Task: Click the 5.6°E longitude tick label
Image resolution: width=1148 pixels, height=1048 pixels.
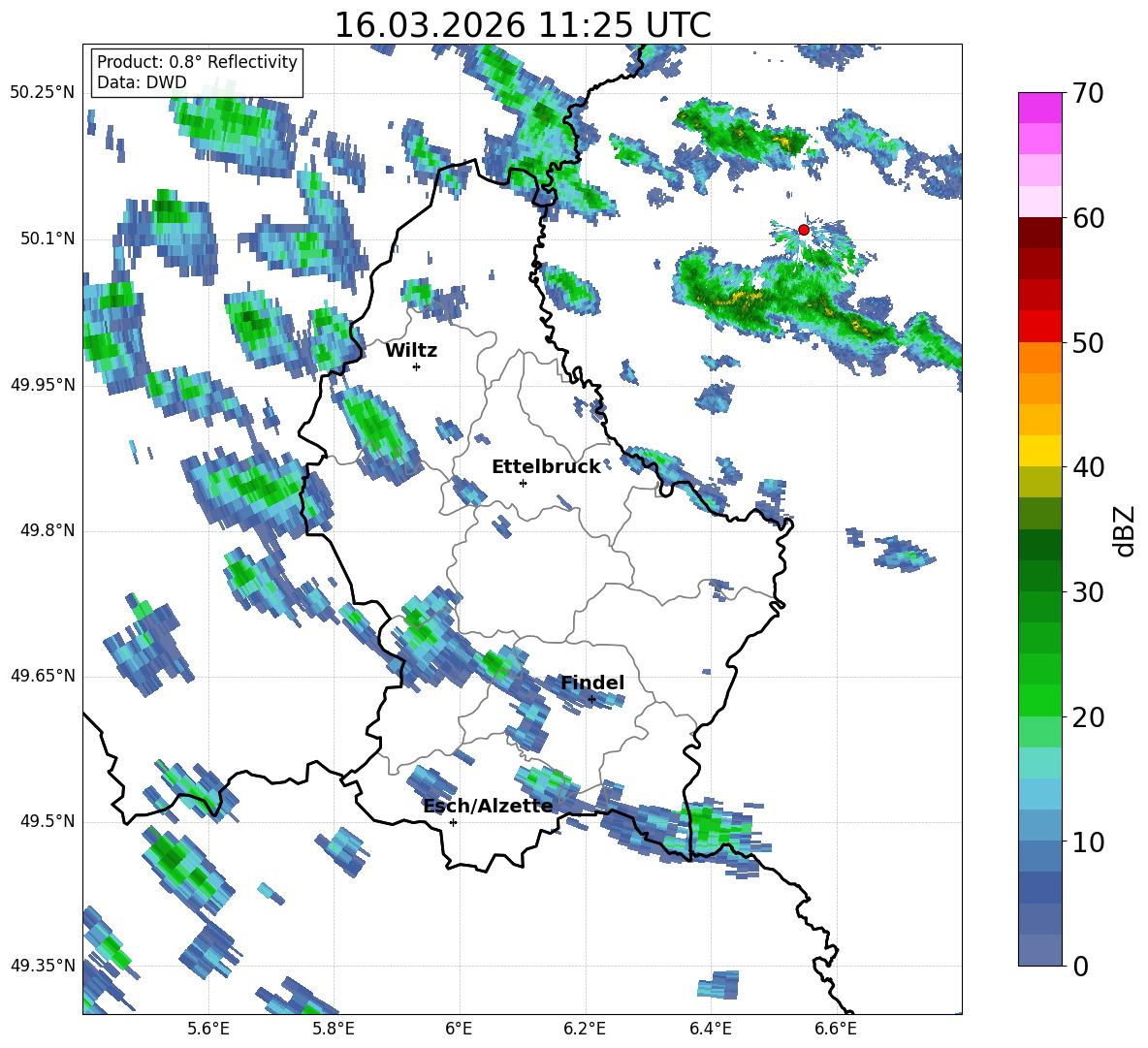Action: tap(208, 1029)
